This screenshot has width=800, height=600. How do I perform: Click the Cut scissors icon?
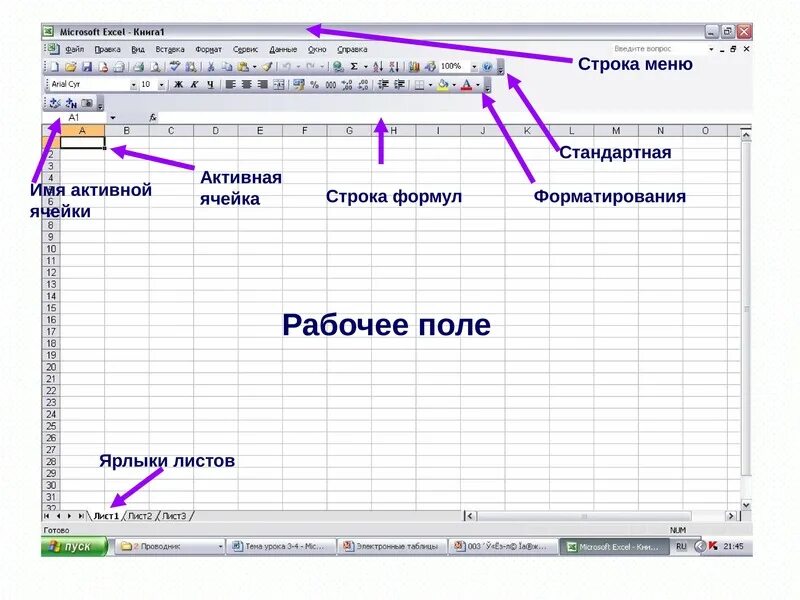(211, 66)
